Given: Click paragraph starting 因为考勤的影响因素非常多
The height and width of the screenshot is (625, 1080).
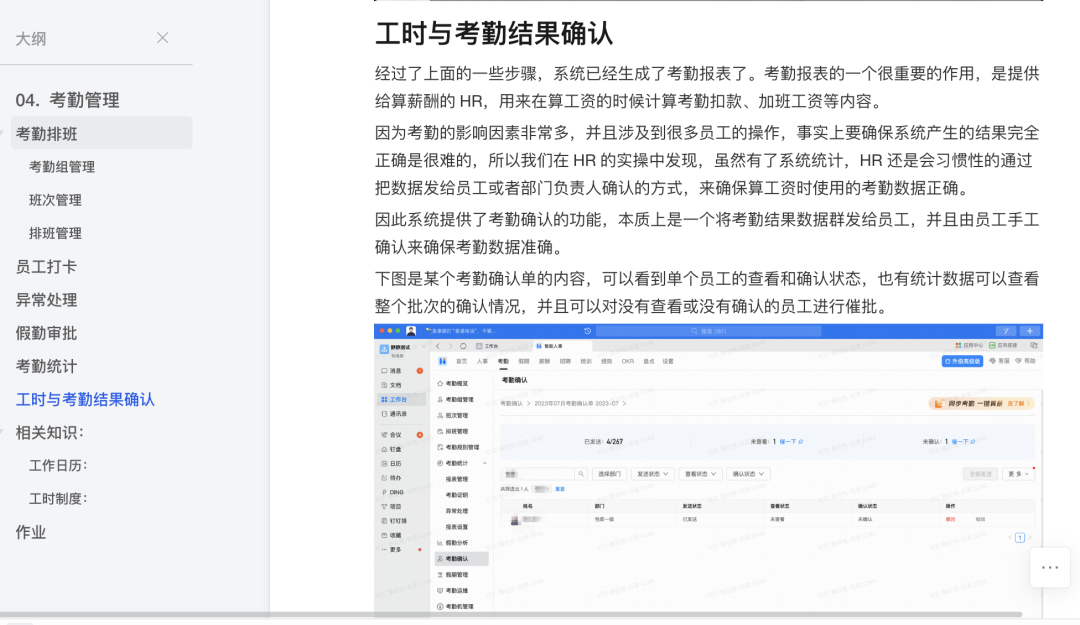Looking at the screenshot, I should pyautogui.click(x=707, y=161).
